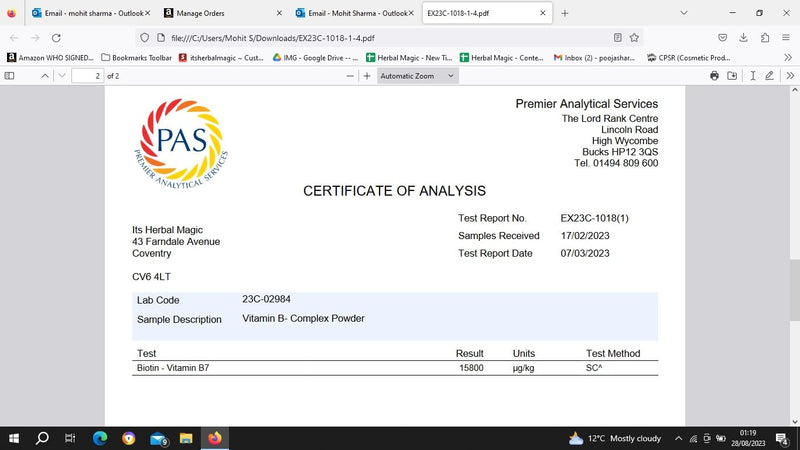Zoom out the PDF document

[350, 76]
